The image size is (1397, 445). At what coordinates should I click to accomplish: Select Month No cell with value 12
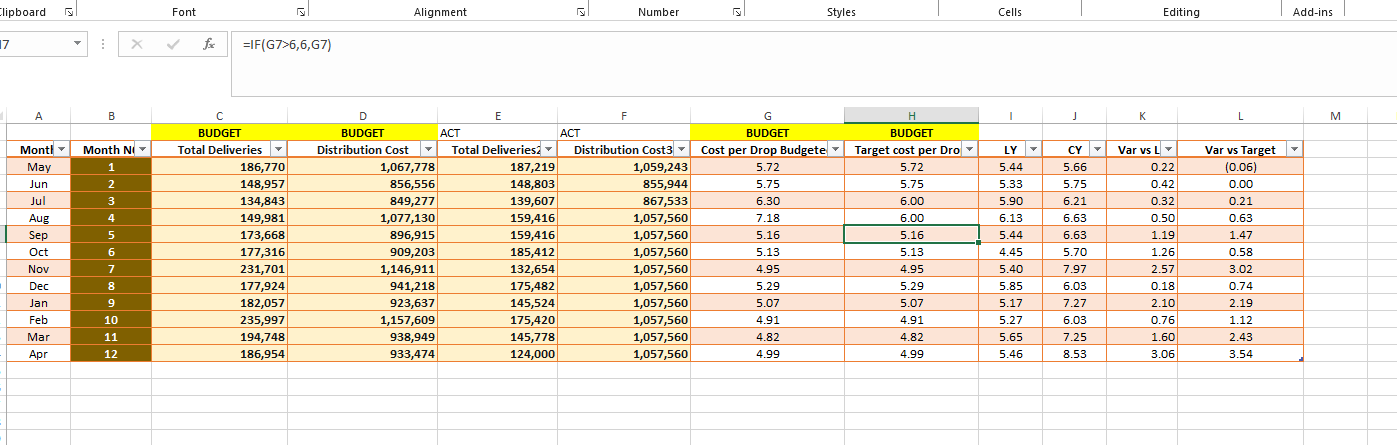click(111, 354)
